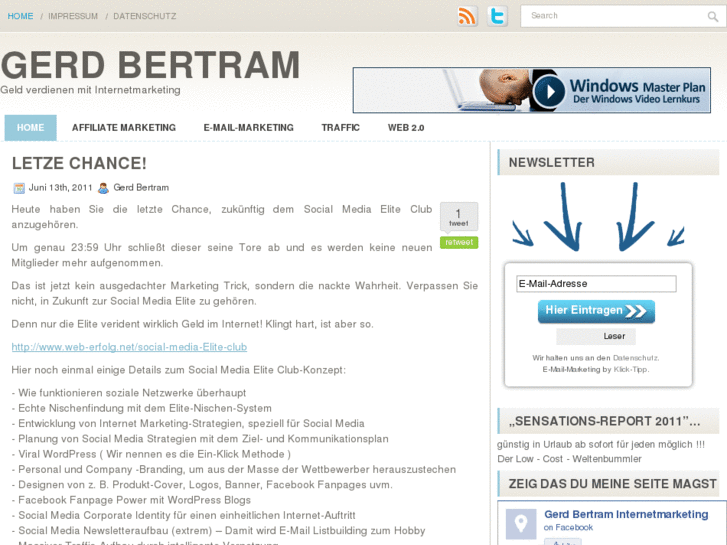
Task: Click the green retweet button
Action: 459,243
